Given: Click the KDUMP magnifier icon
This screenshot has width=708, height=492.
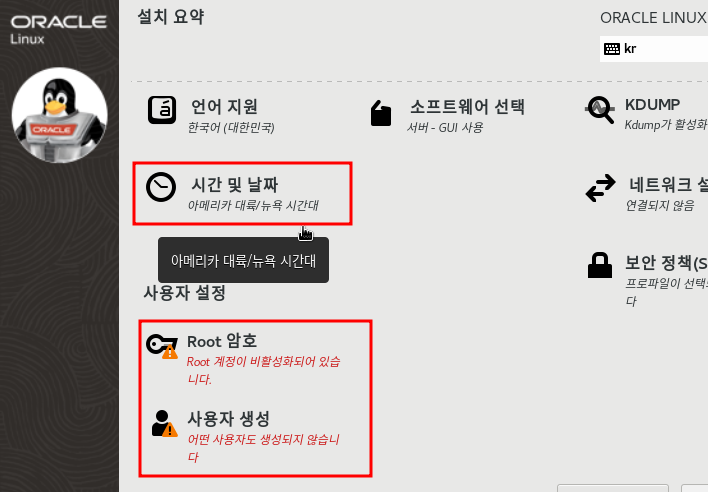Looking at the screenshot, I should click(x=600, y=110).
